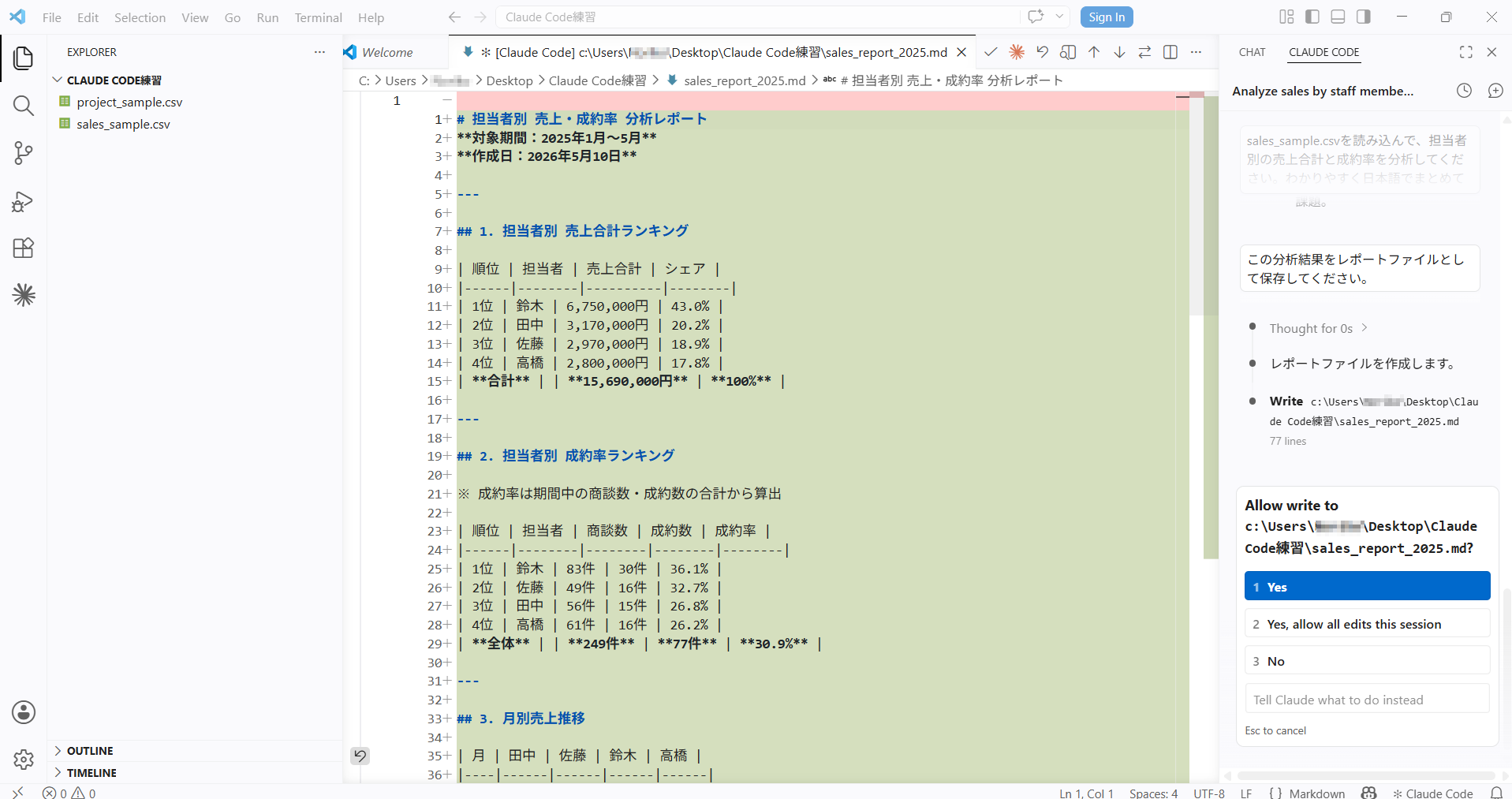Switch to the Welcome tab
This screenshot has width=1512, height=799.
coord(387,52)
